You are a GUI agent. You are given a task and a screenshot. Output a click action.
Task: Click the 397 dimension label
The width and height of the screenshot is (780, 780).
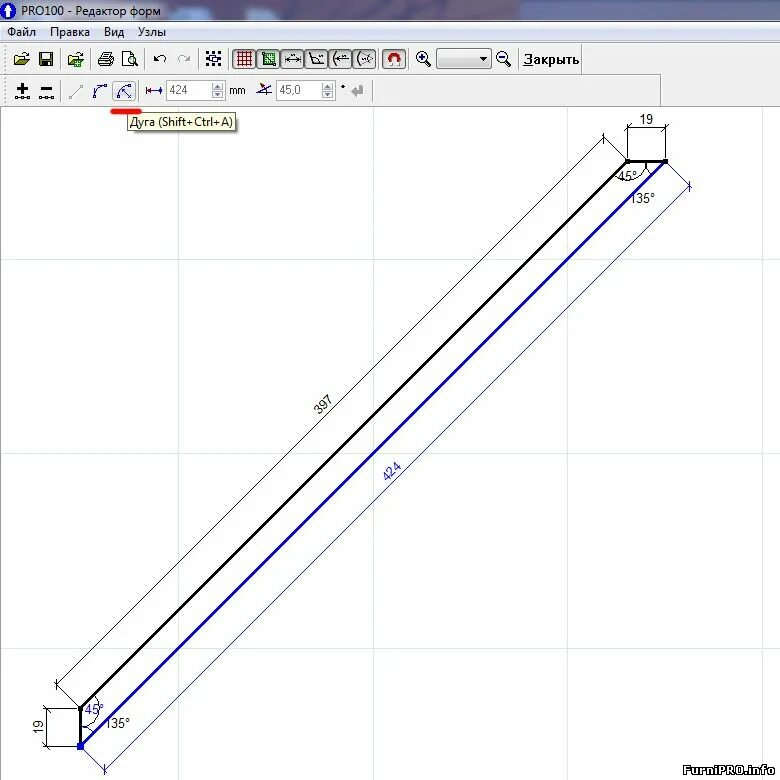[x=323, y=404]
